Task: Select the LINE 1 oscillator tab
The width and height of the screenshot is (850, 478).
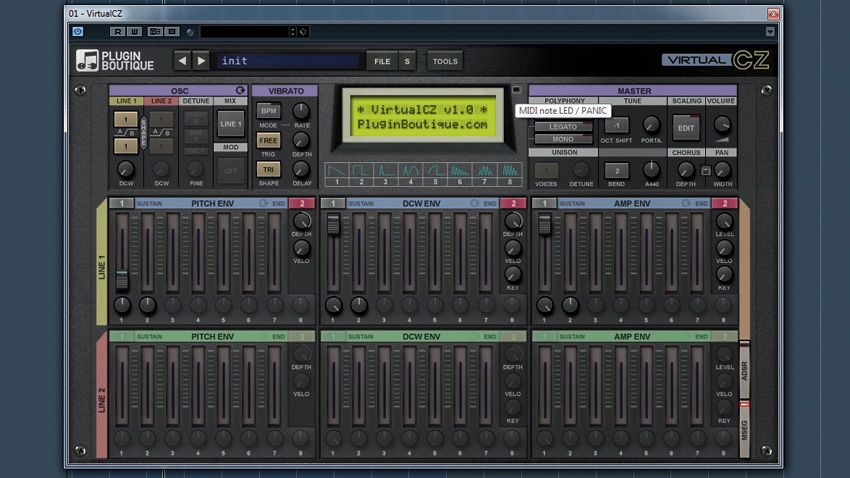Action: pyautogui.click(x=126, y=101)
